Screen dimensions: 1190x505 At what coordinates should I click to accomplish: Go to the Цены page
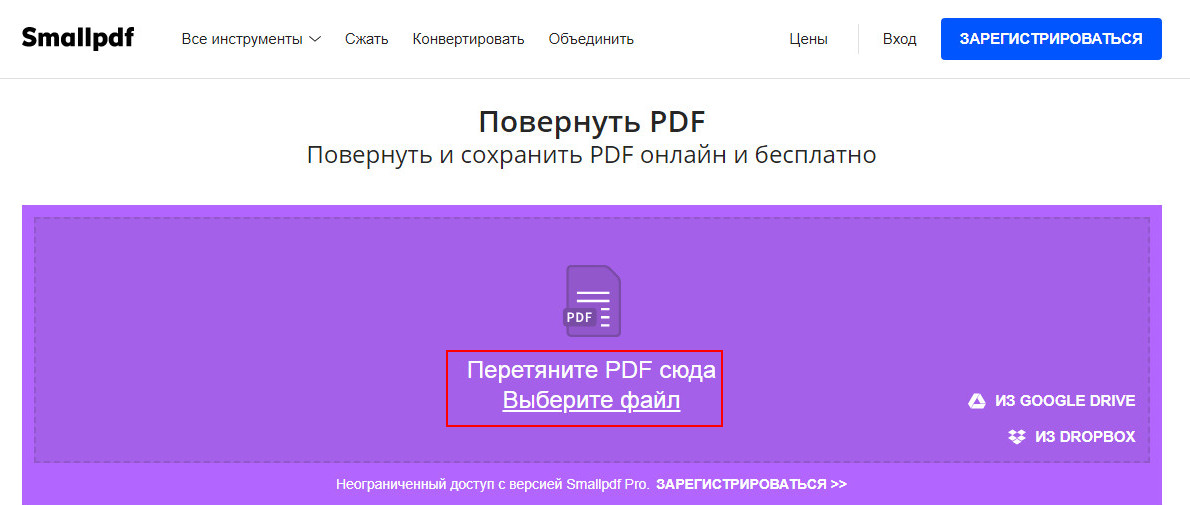[808, 39]
